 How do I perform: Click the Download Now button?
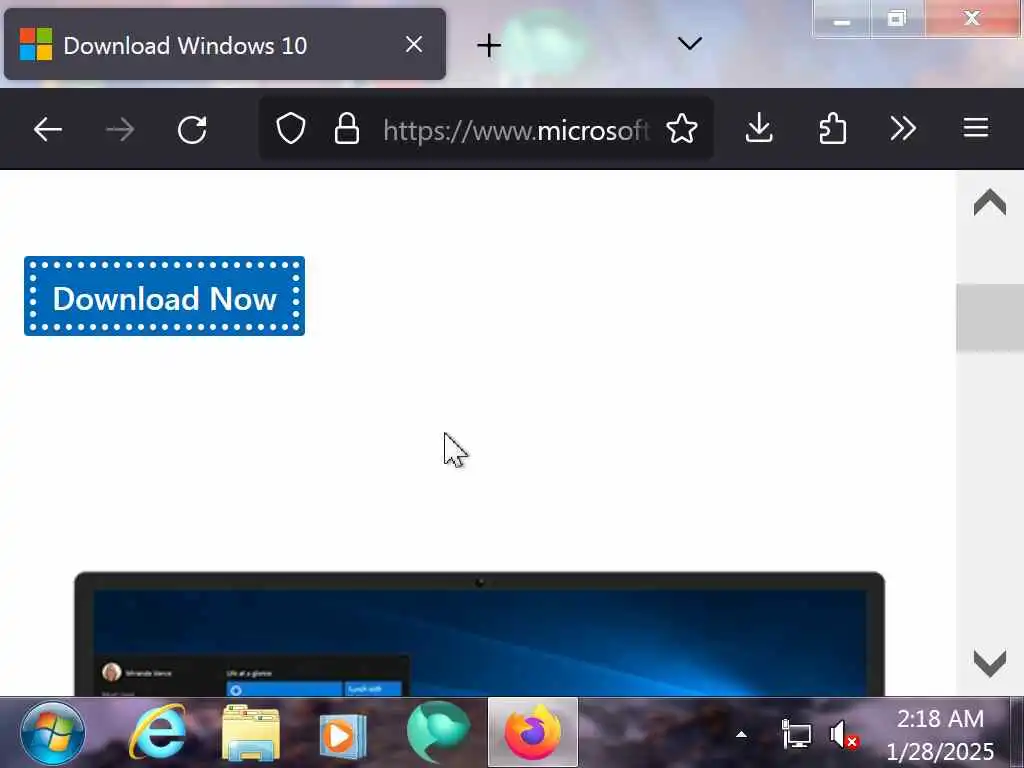click(165, 296)
